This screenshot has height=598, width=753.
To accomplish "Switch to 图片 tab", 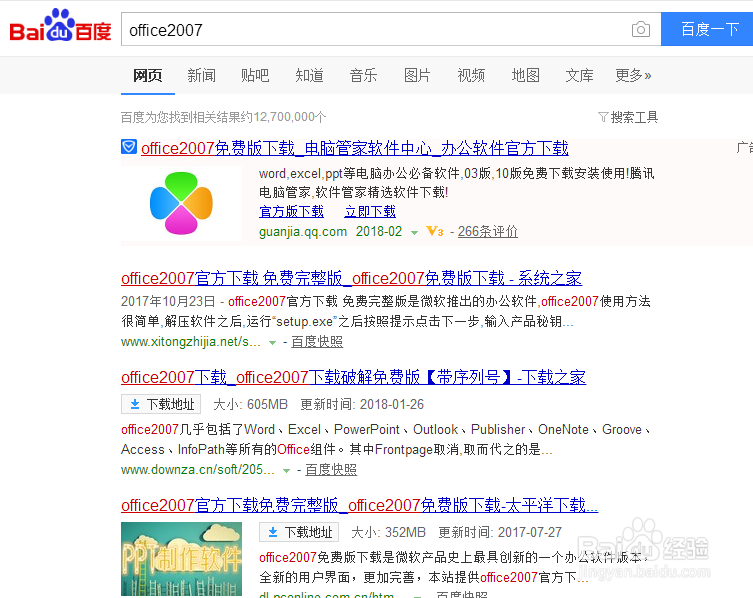I will pyautogui.click(x=417, y=75).
